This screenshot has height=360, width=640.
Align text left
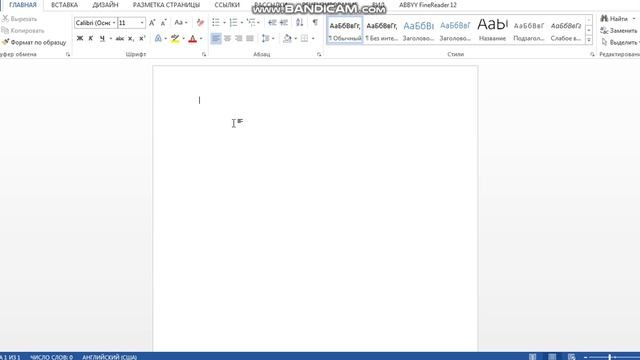coord(216,38)
